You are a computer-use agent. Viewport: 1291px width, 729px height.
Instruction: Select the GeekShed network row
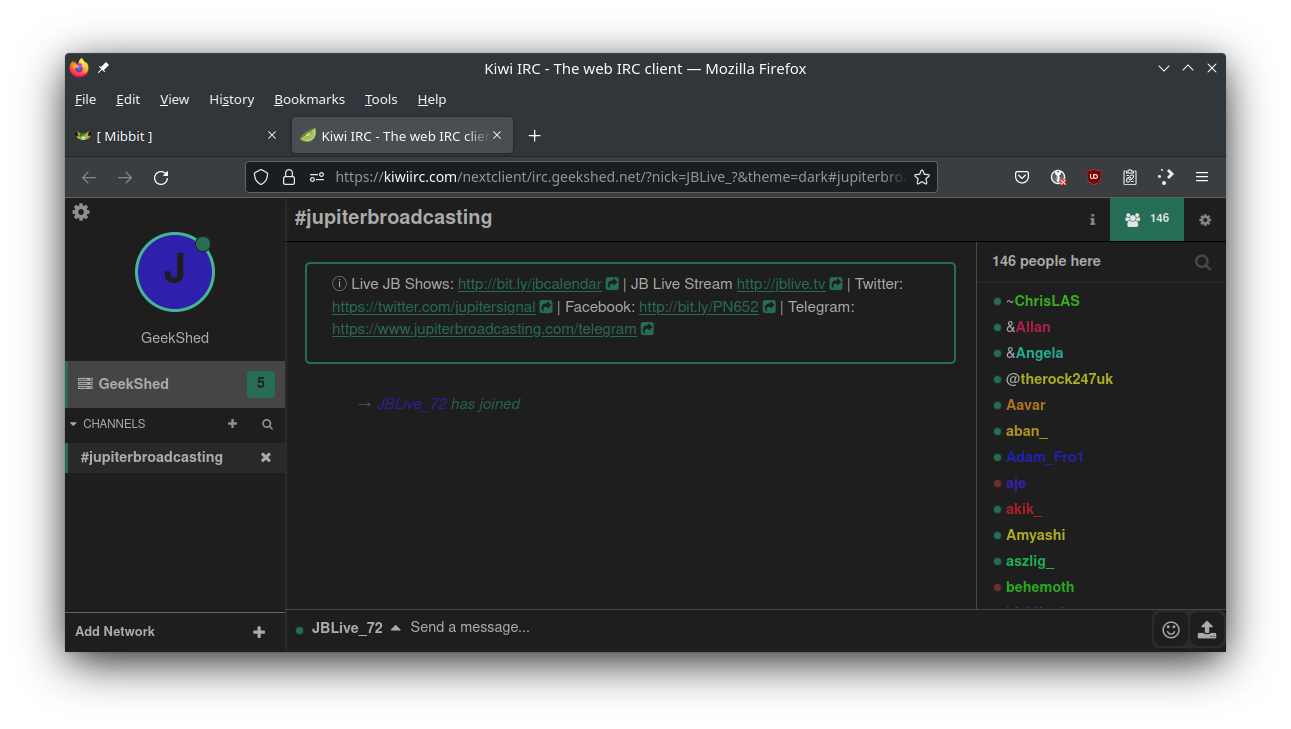[x=175, y=384]
